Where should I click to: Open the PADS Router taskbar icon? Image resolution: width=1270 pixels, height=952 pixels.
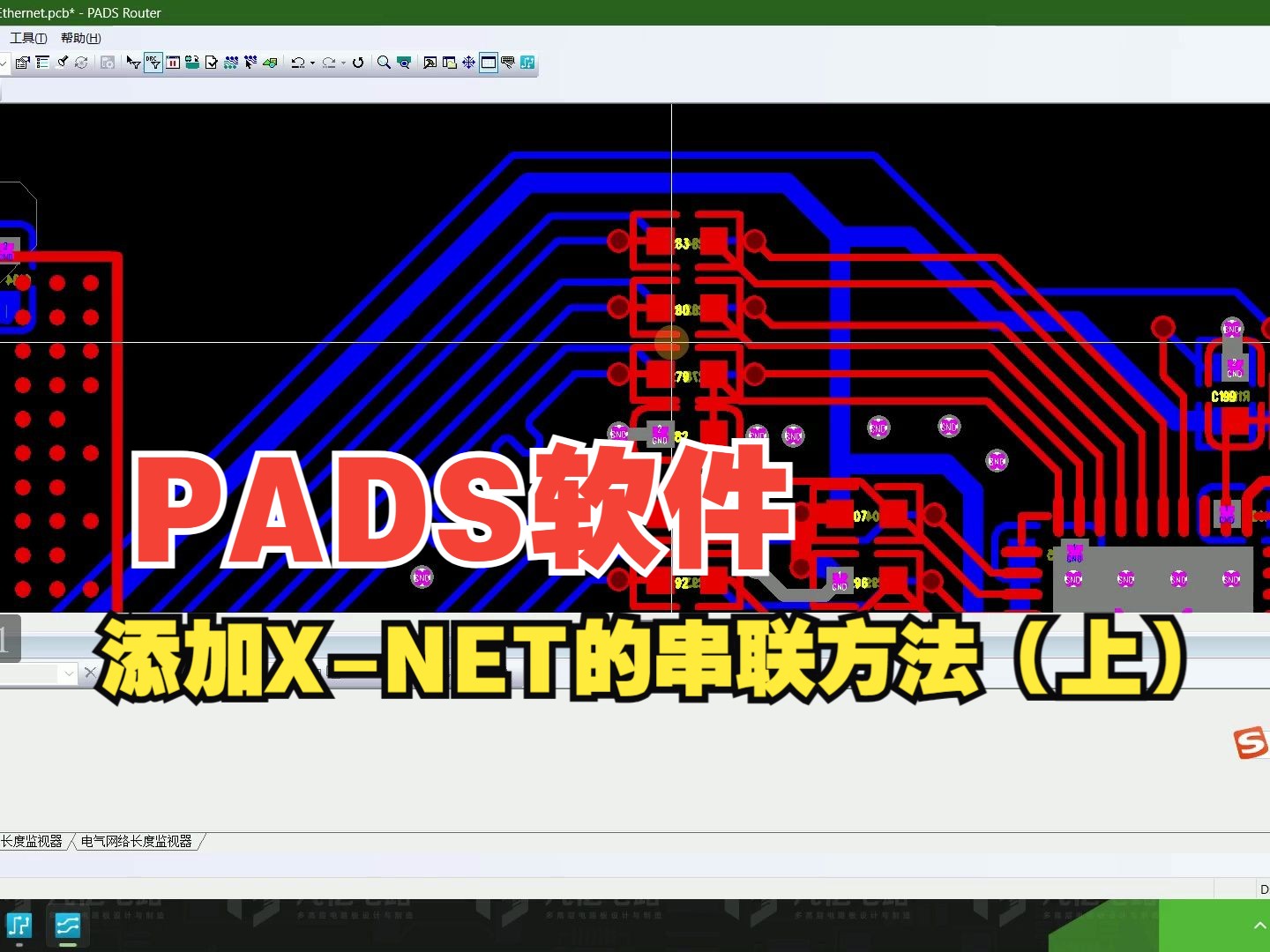click(x=68, y=926)
